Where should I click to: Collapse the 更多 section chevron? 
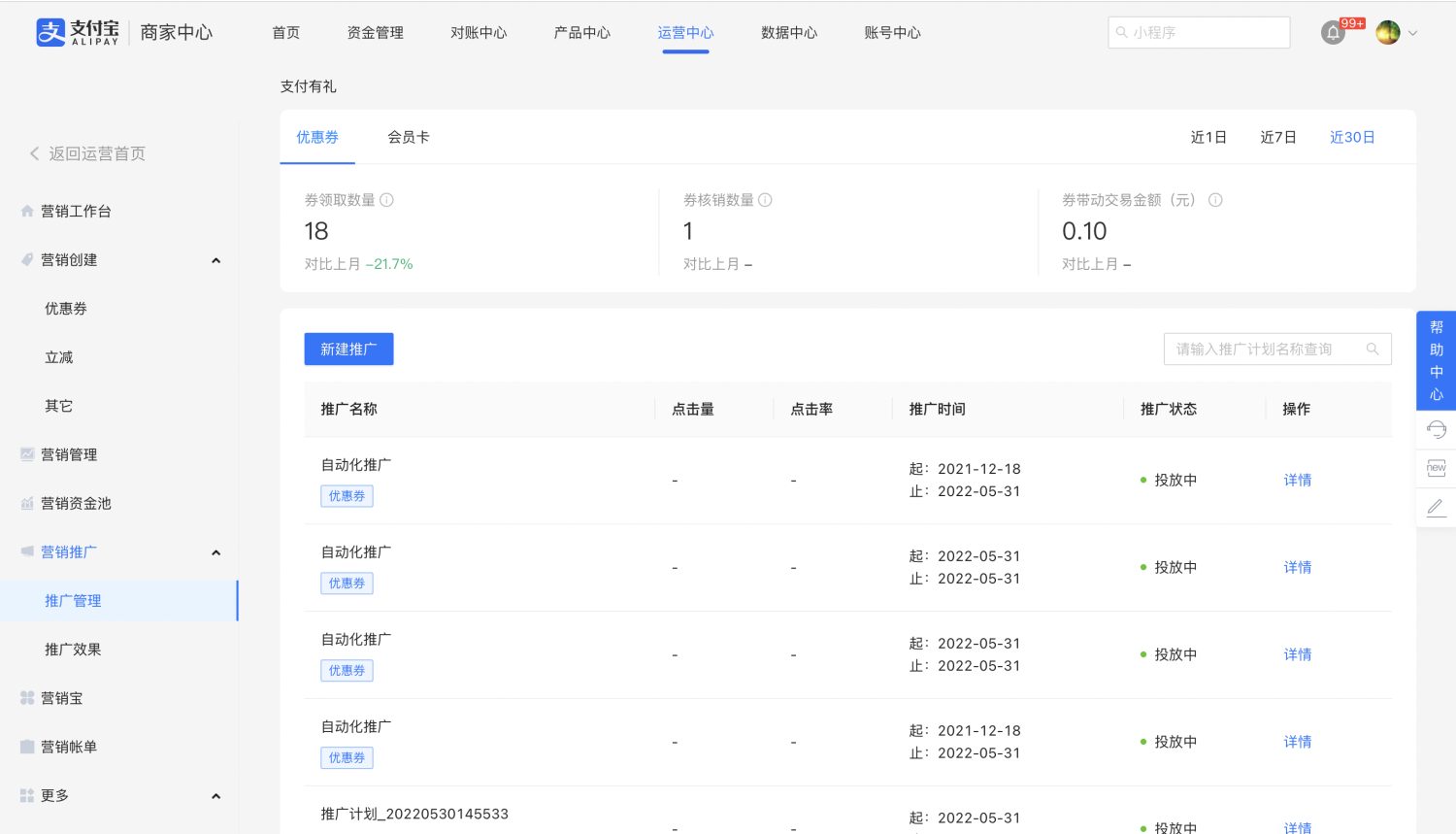(216, 796)
